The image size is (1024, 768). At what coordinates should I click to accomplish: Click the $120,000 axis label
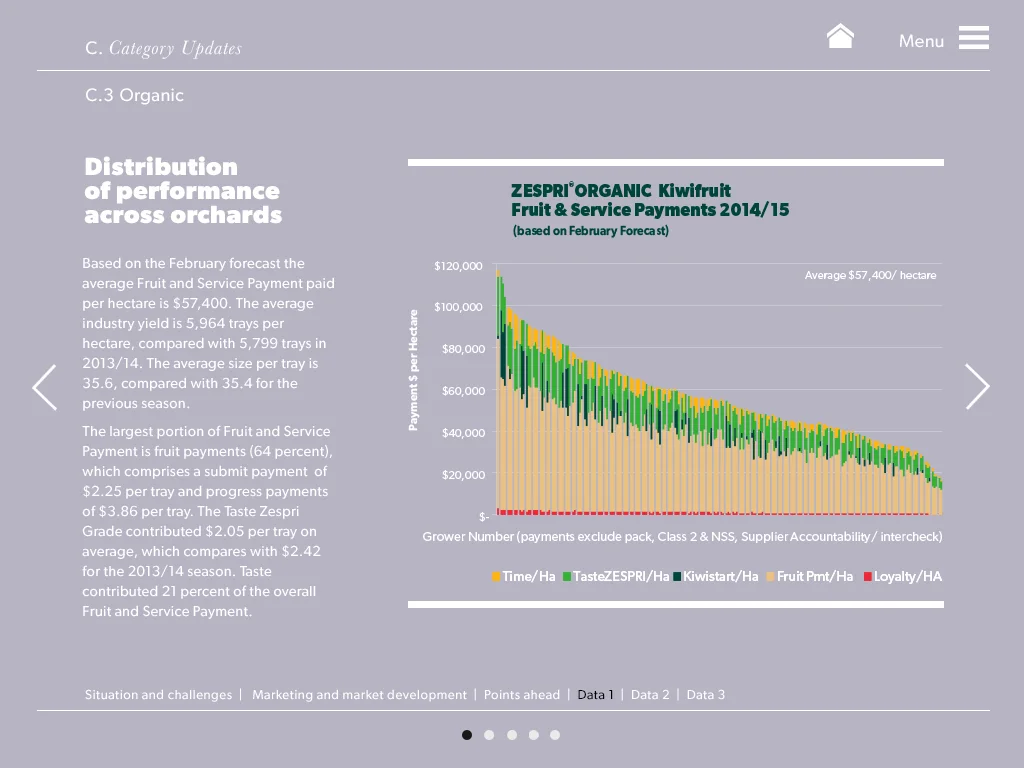pyautogui.click(x=458, y=266)
